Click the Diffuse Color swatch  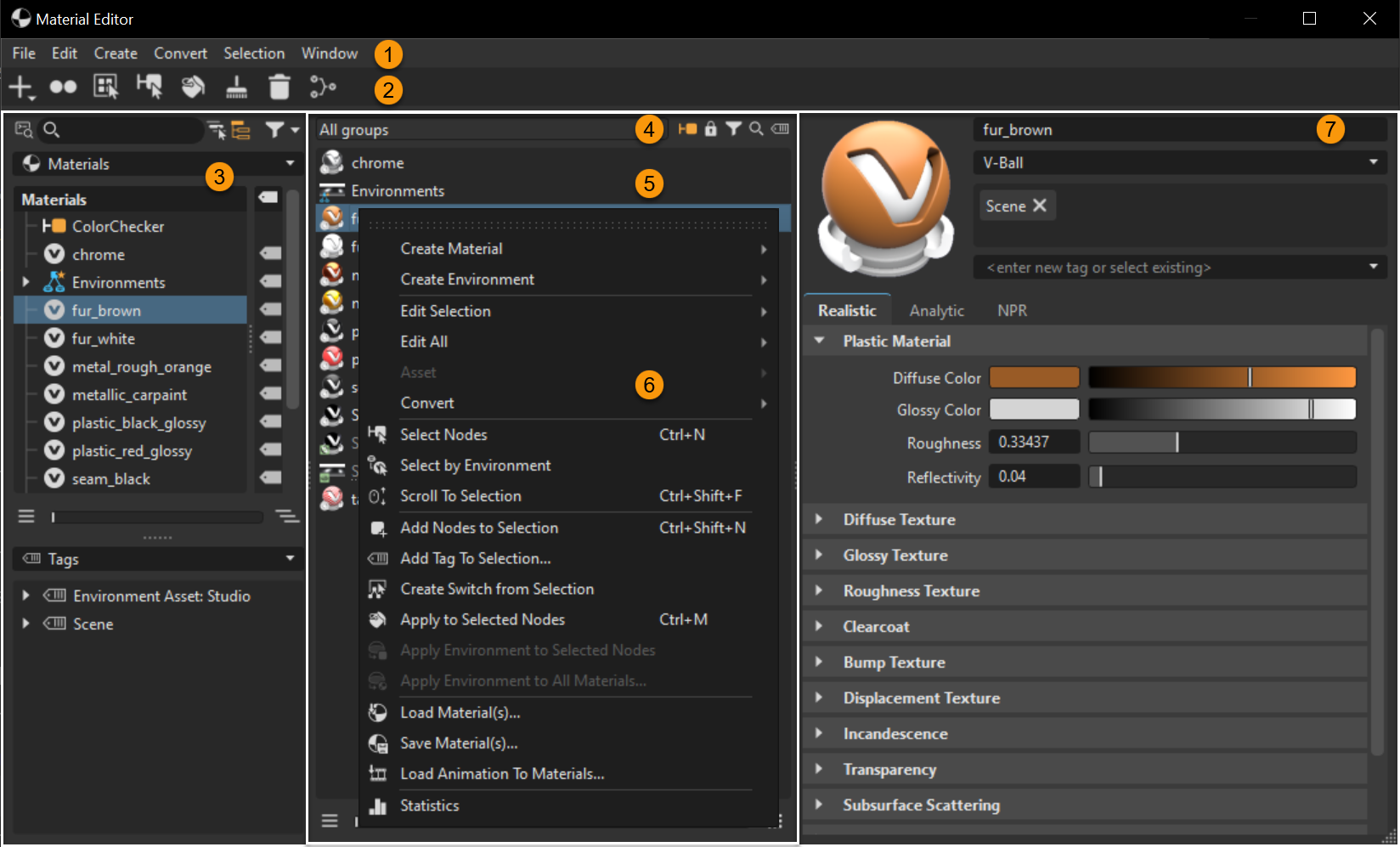coord(1034,376)
